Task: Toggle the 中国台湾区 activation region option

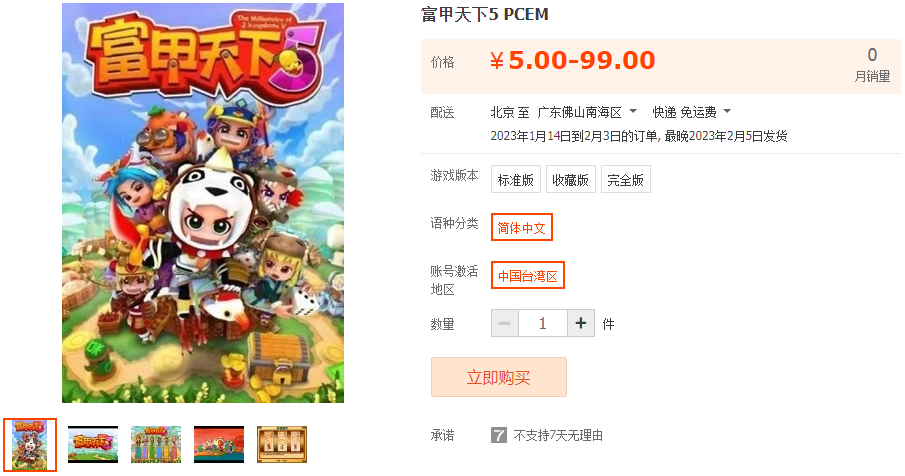Action: click(528, 275)
